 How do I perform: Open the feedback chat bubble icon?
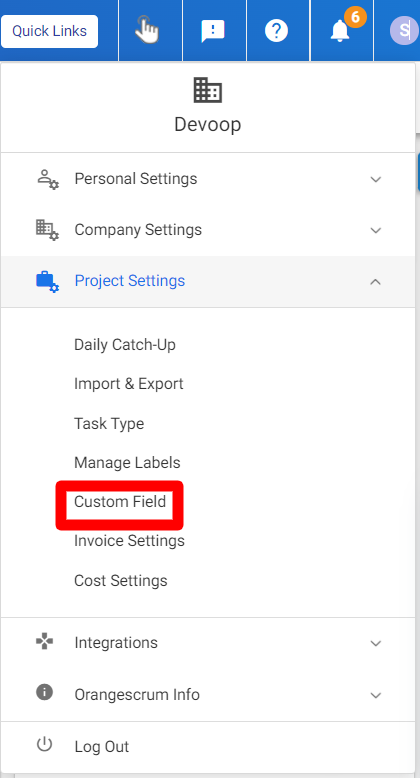point(213,31)
